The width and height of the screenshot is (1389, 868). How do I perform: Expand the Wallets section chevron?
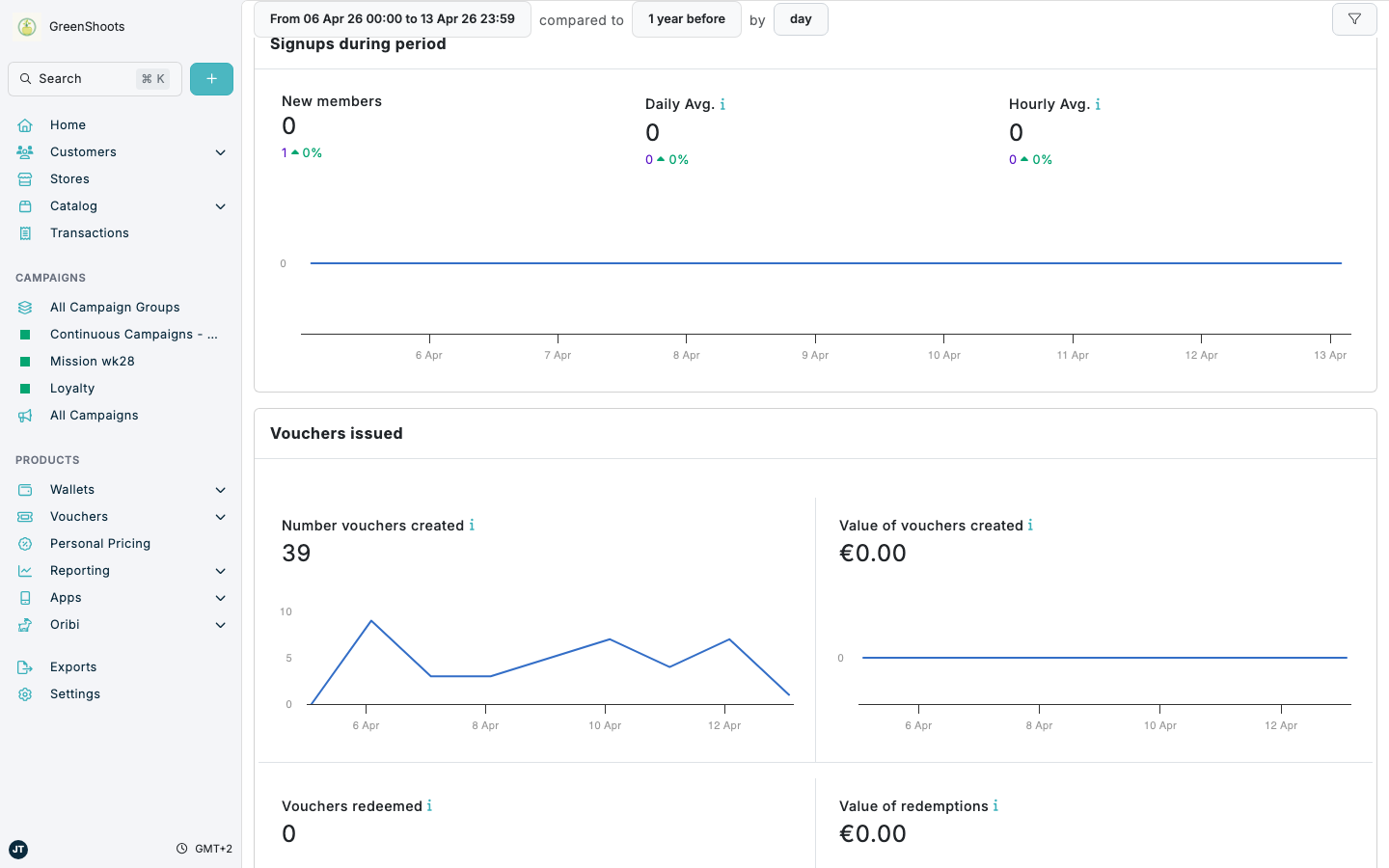(220, 490)
